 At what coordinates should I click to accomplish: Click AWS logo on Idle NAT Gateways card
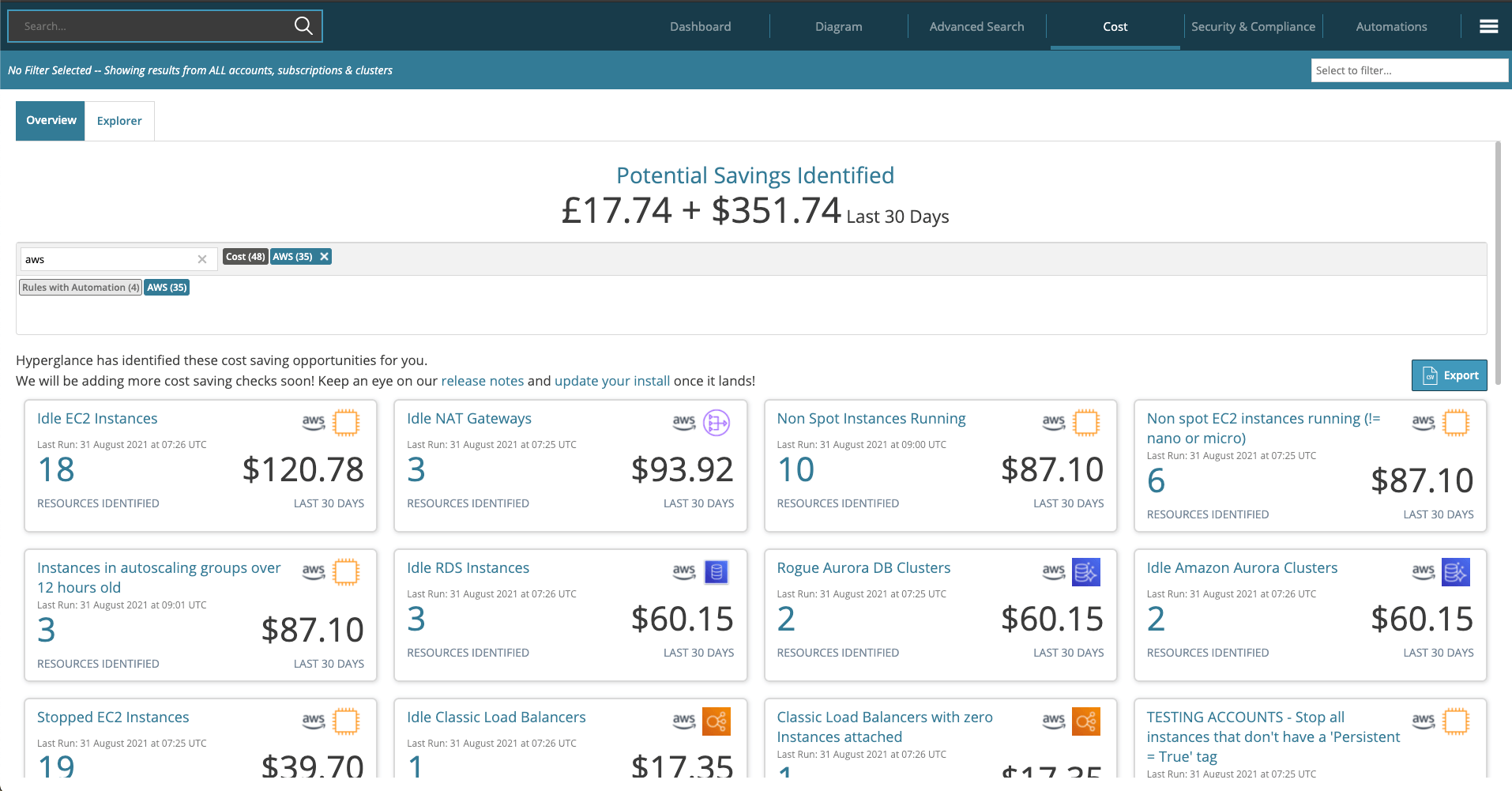(x=684, y=423)
